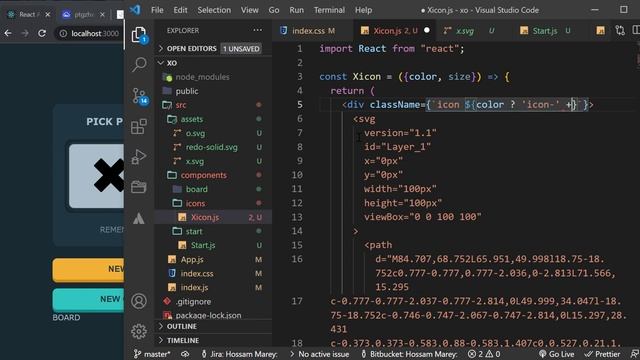Viewport: 640px width, 360px height.
Task: Open the Edit menu
Action: click(x=180, y=10)
